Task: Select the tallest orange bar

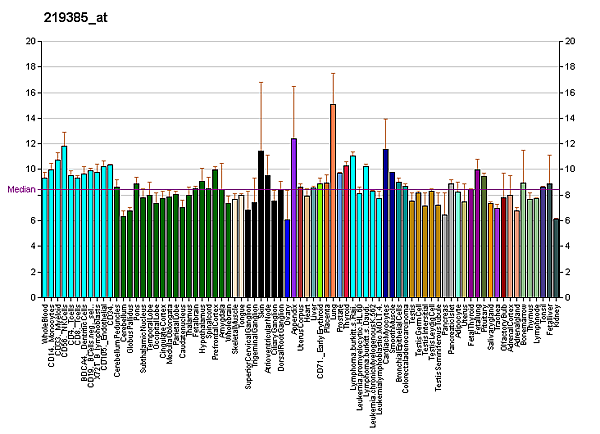Action: point(332,200)
